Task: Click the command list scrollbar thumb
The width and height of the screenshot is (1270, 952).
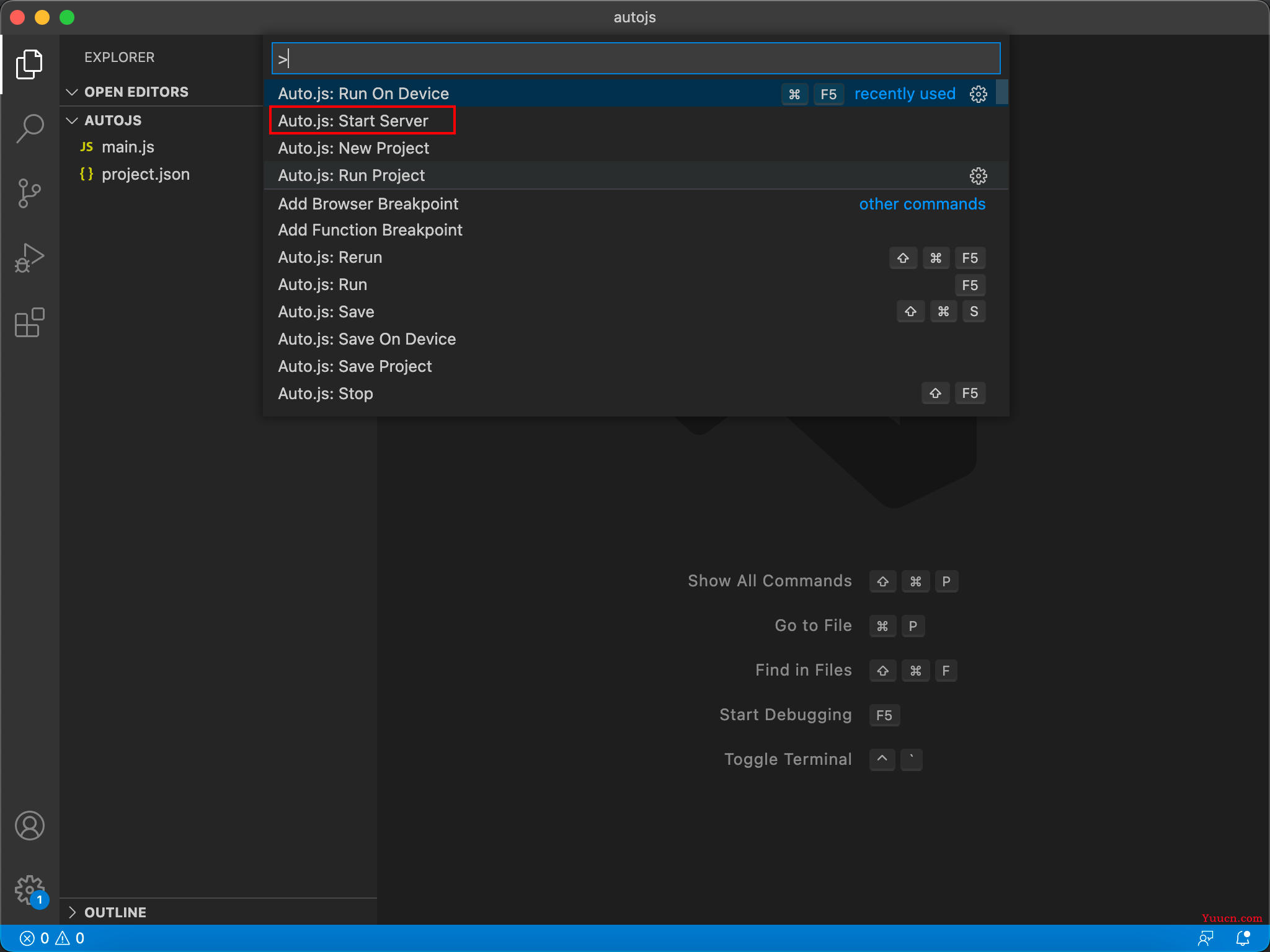Action: coord(1002,92)
